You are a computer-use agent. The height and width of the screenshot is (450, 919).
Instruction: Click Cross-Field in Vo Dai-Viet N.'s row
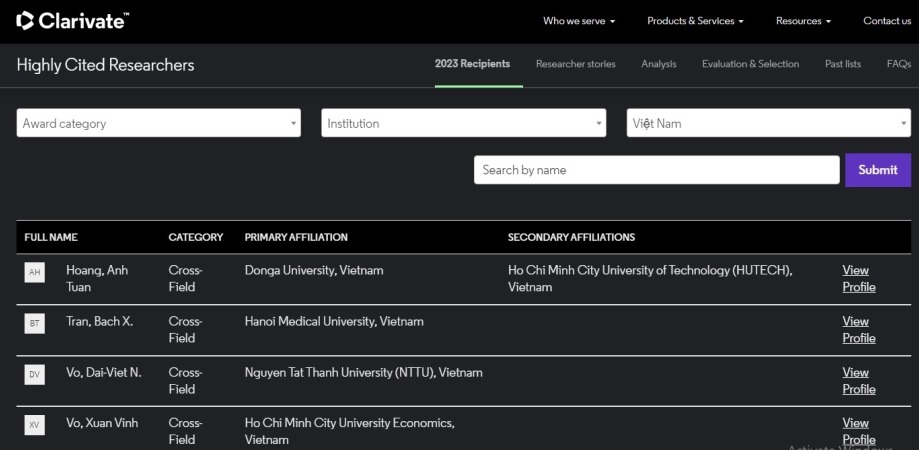pos(185,381)
